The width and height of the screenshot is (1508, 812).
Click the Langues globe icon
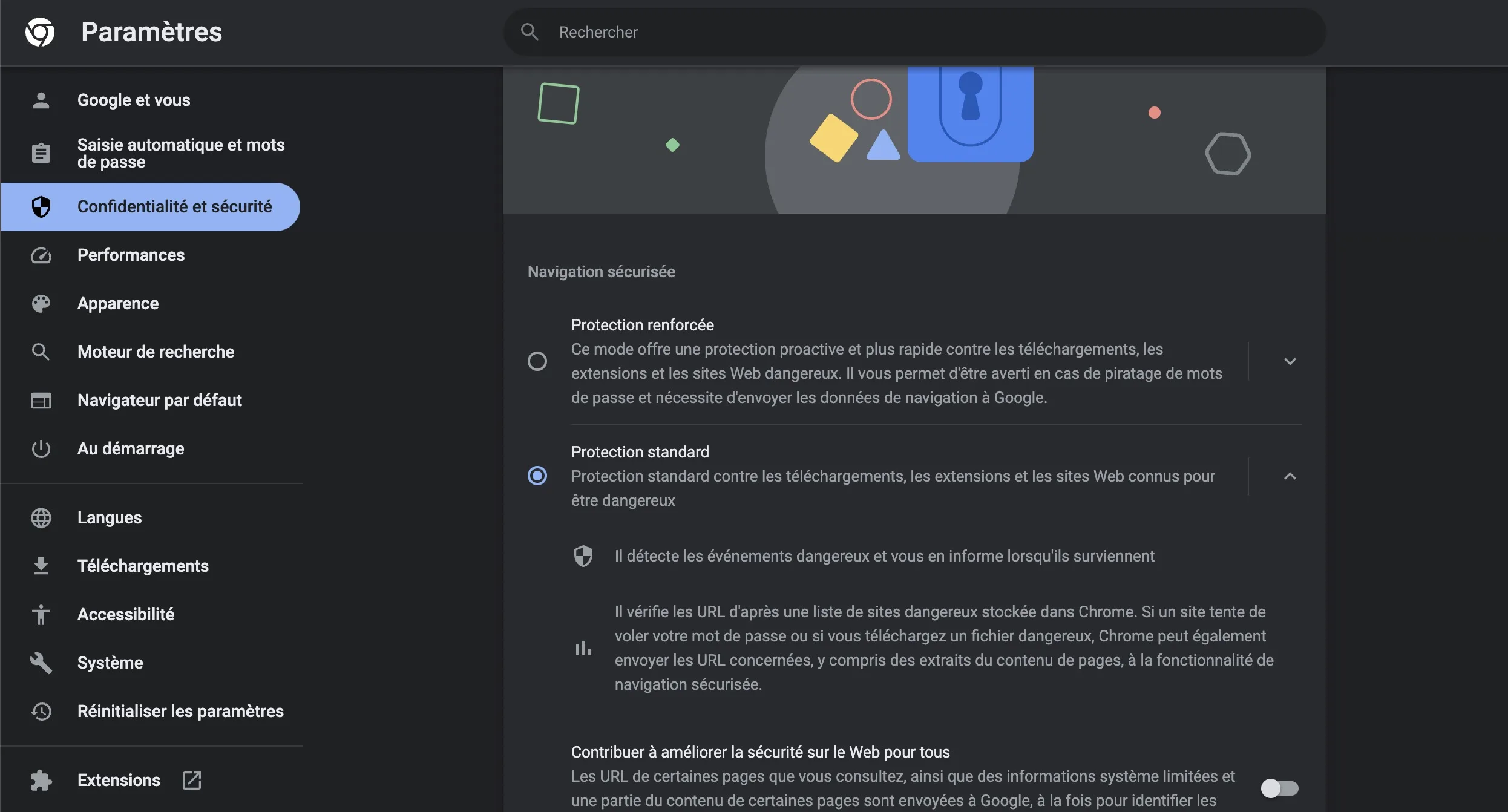point(41,518)
